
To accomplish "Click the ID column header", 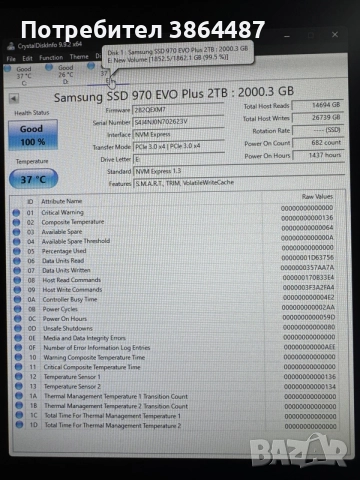I will (x=30, y=202).
